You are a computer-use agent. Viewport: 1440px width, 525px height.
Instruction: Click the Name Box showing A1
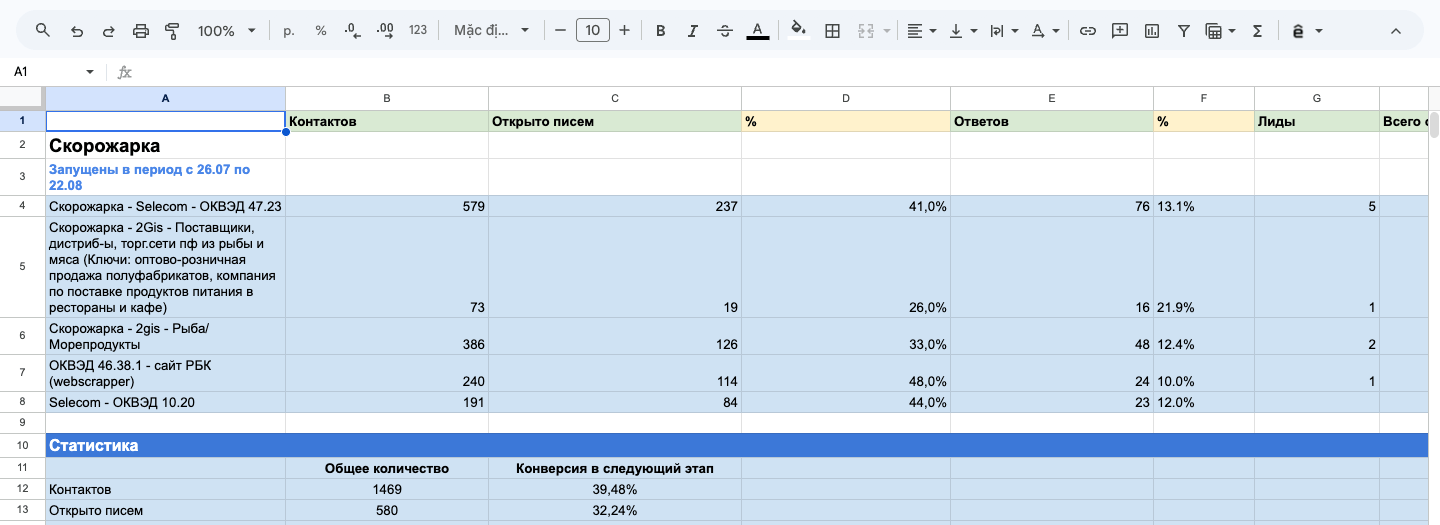(45, 72)
